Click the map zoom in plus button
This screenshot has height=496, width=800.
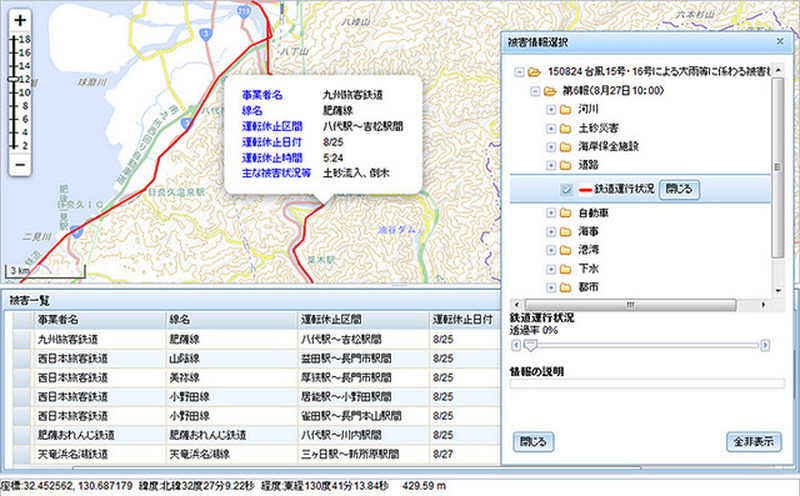click(x=20, y=20)
